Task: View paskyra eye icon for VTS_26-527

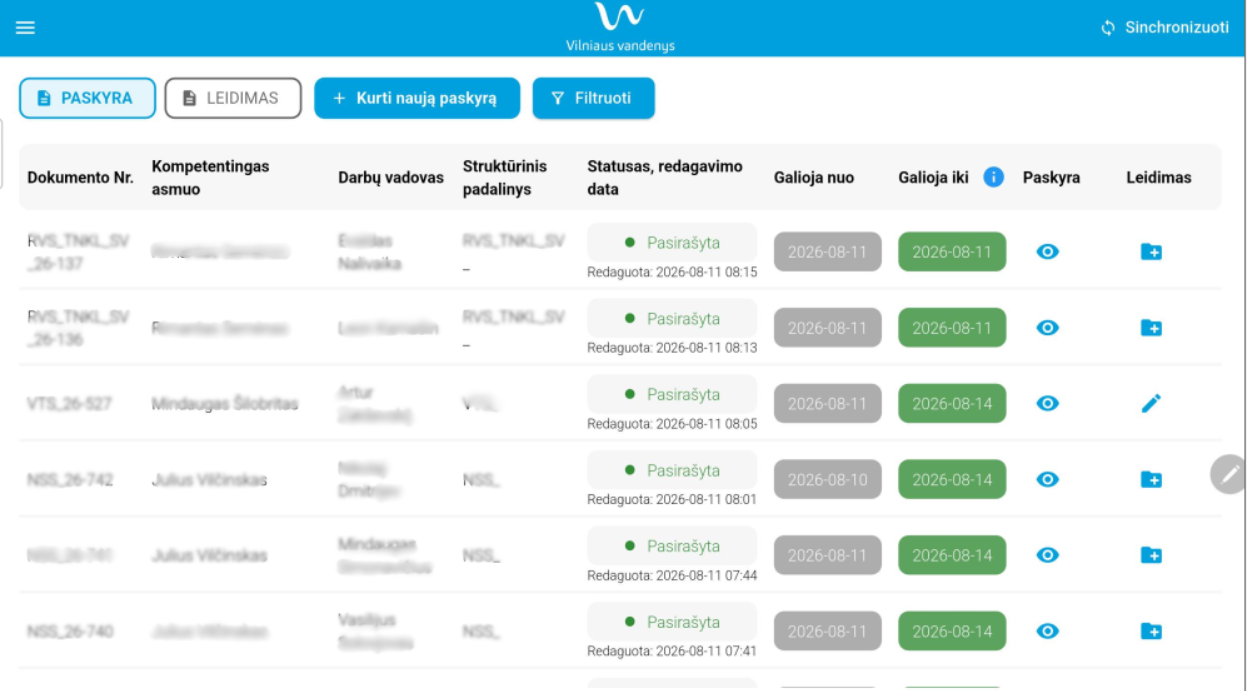Action: 1047,404
